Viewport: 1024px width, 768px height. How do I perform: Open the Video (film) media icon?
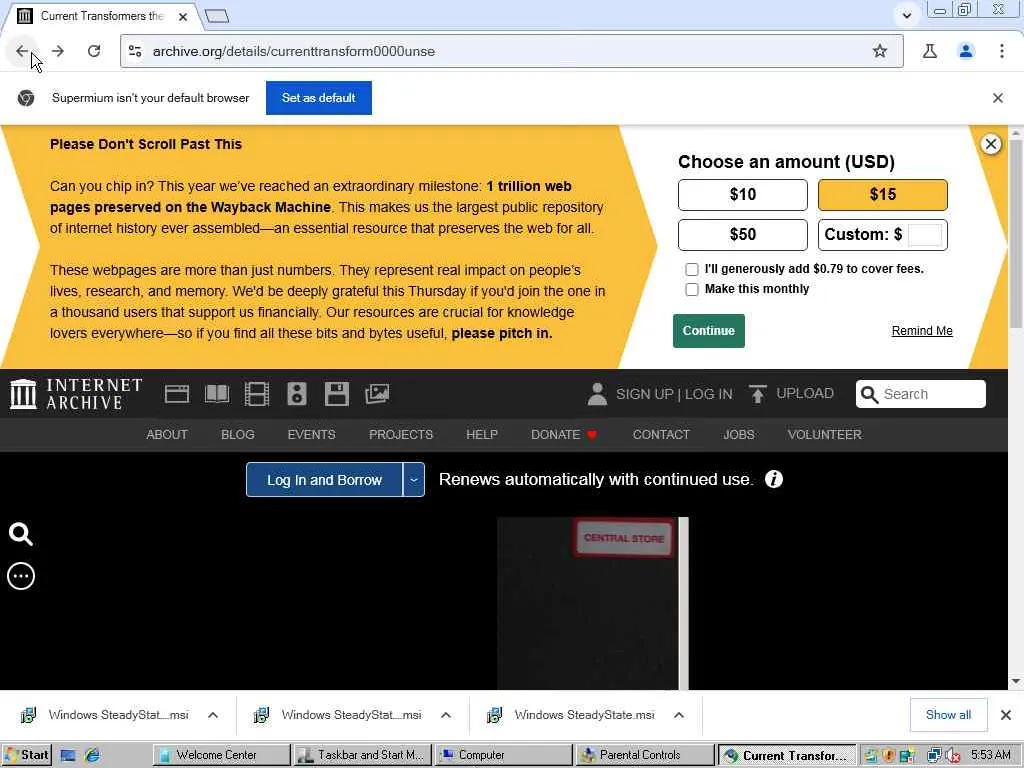257,394
